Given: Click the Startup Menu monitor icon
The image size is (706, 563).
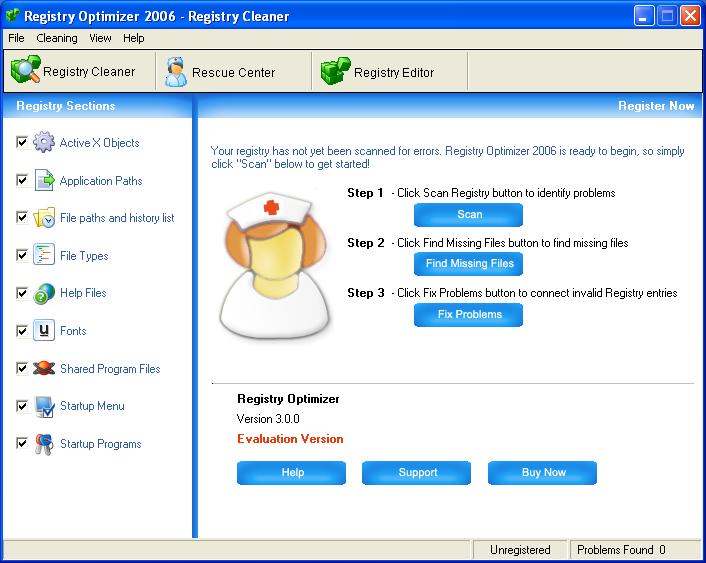Looking at the screenshot, I should 44,406.
